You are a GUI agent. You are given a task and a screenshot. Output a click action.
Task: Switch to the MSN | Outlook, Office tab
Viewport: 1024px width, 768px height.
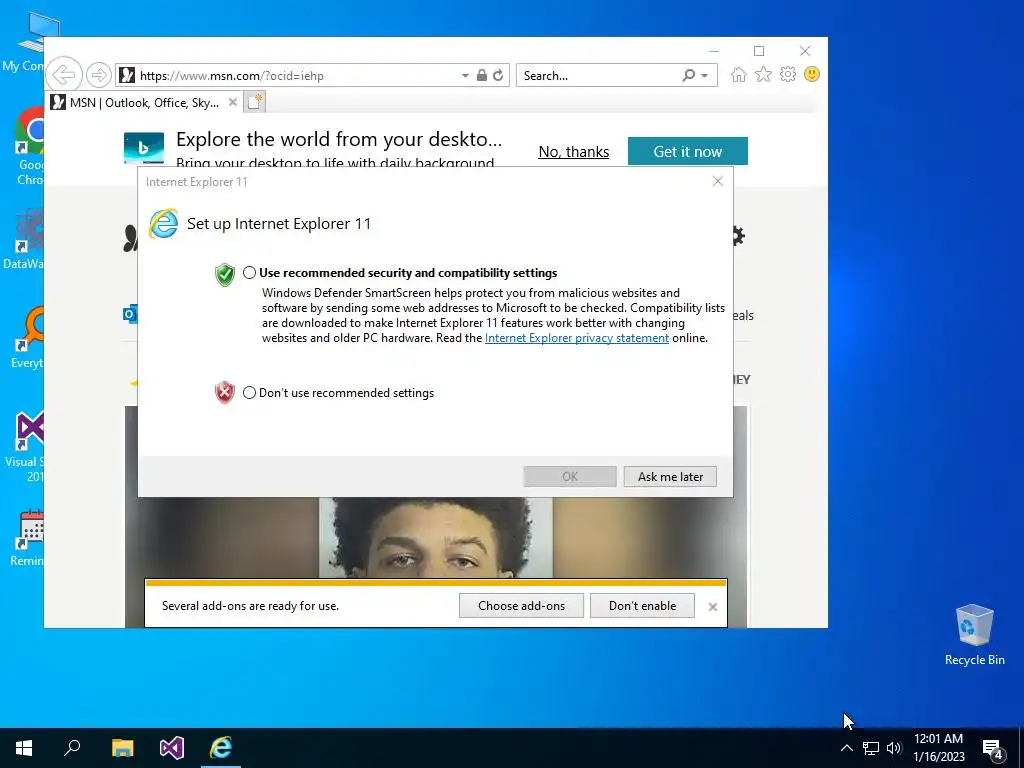click(144, 103)
